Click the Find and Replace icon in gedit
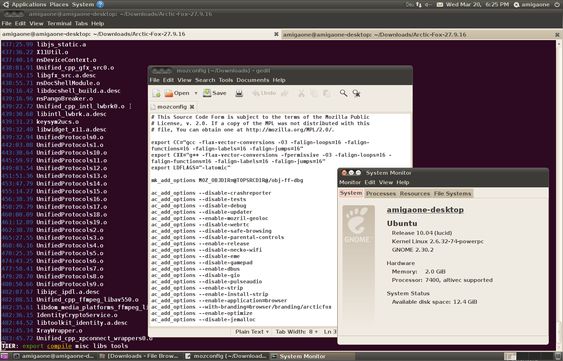This screenshot has width=563, height=361. click(356, 93)
